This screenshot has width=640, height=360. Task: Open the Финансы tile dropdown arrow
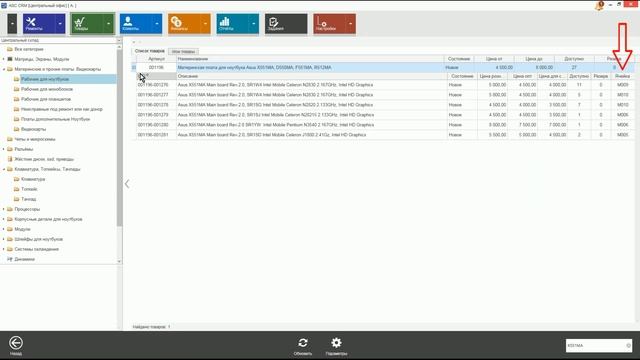(x=205, y=23)
